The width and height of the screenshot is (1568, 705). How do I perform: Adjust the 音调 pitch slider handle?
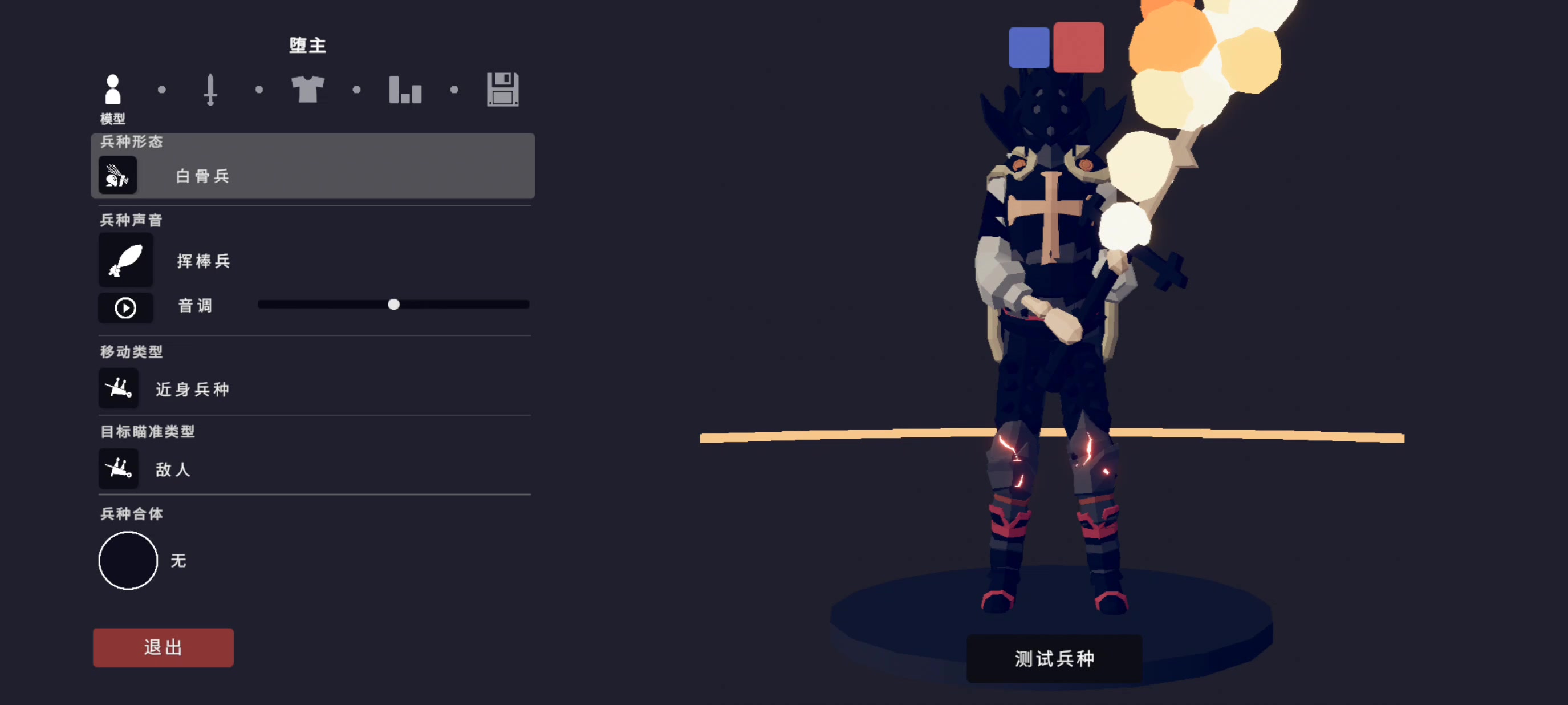(x=394, y=304)
